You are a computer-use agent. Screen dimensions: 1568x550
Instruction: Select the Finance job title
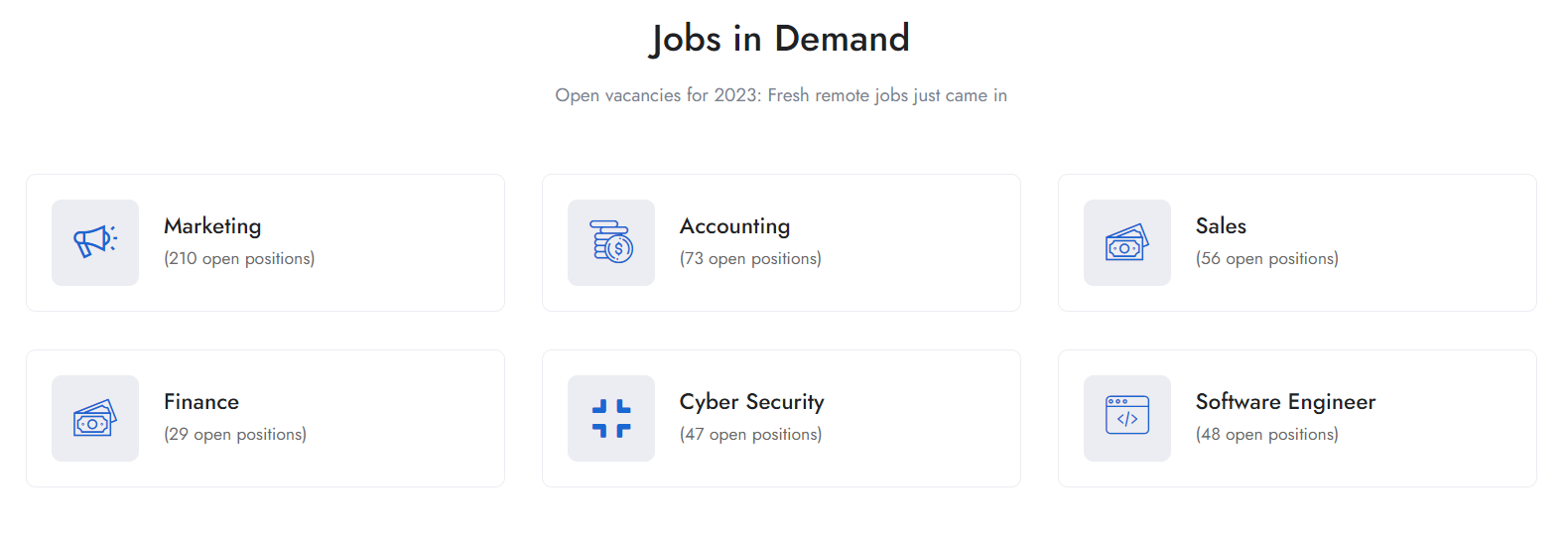[201, 402]
